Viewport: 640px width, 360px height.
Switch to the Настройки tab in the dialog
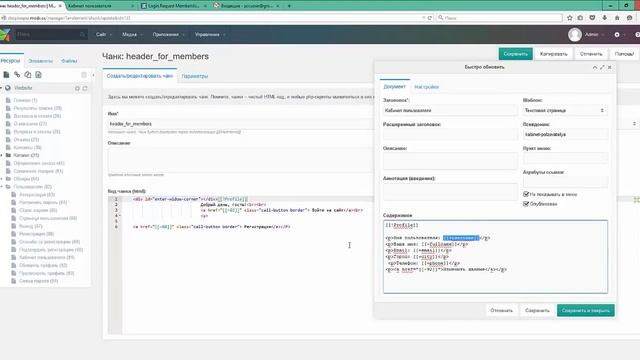427,87
